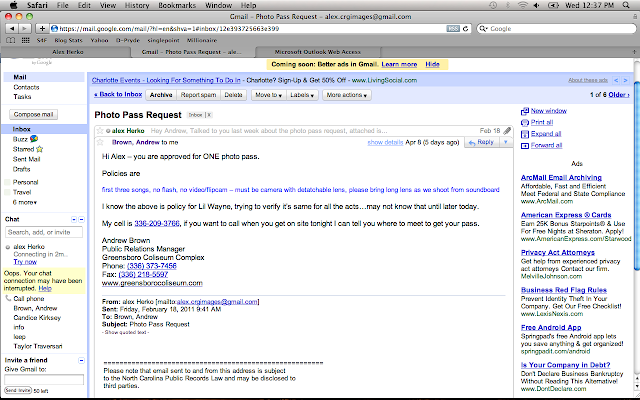
Task: Hide the Coming soon banner
Action: tap(432, 64)
